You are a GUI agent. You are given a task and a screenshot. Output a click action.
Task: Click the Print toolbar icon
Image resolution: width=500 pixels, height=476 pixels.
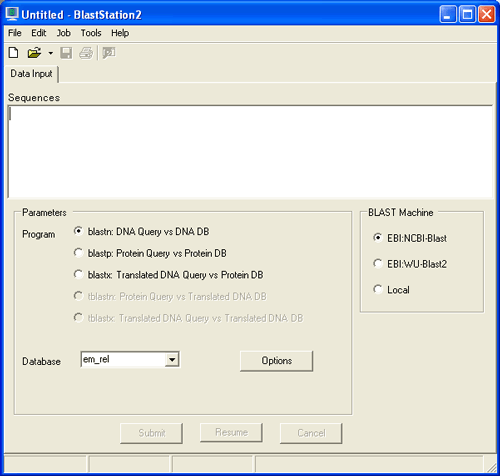tap(86, 53)
